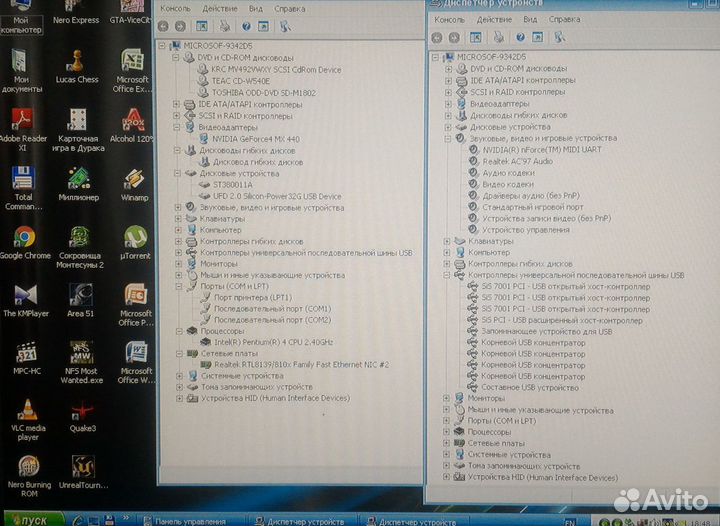Click Help icon in left Device Manager toolbar

(x=246, y=26)
